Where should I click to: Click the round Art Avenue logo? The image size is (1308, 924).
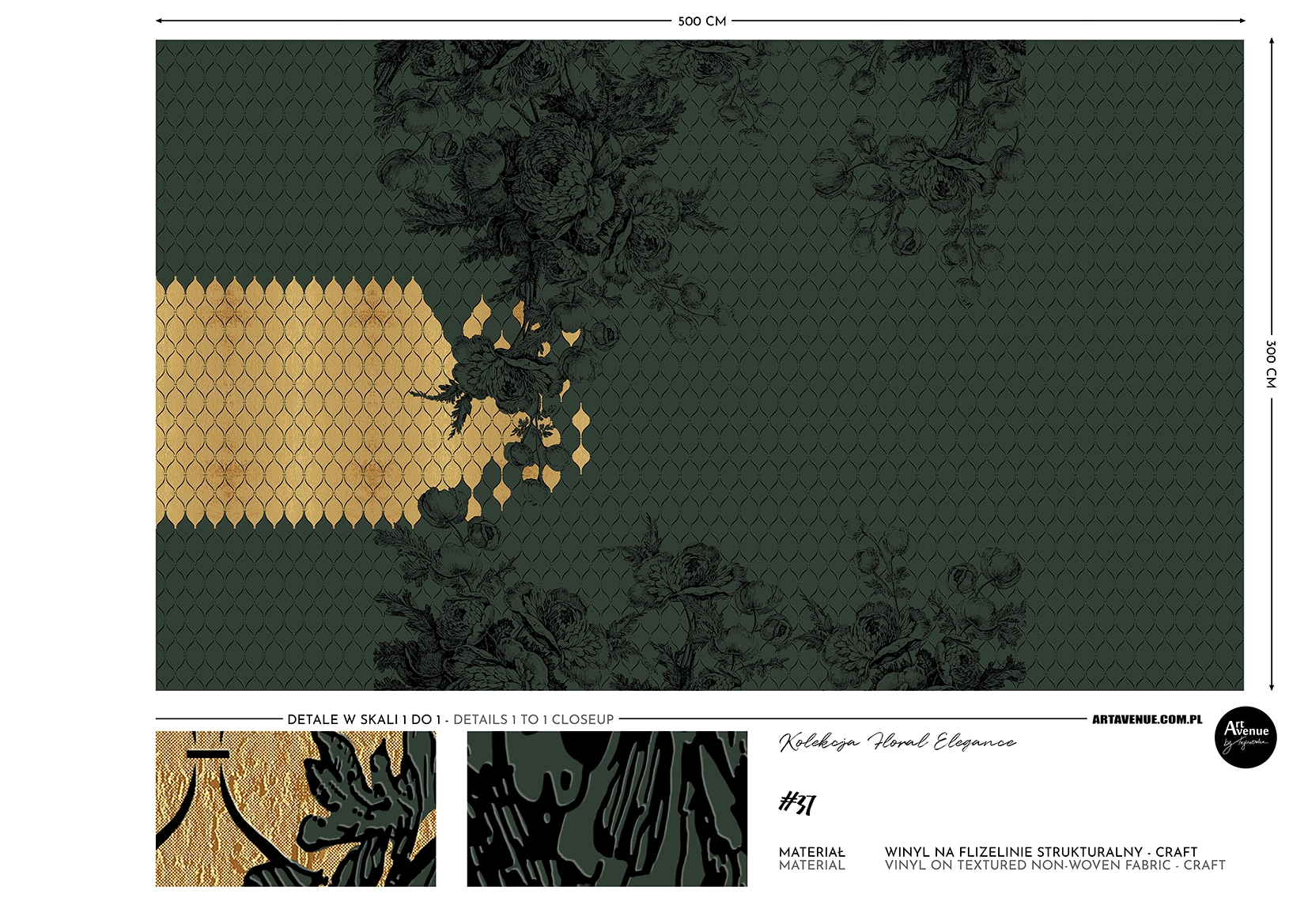coord(1245,737)
